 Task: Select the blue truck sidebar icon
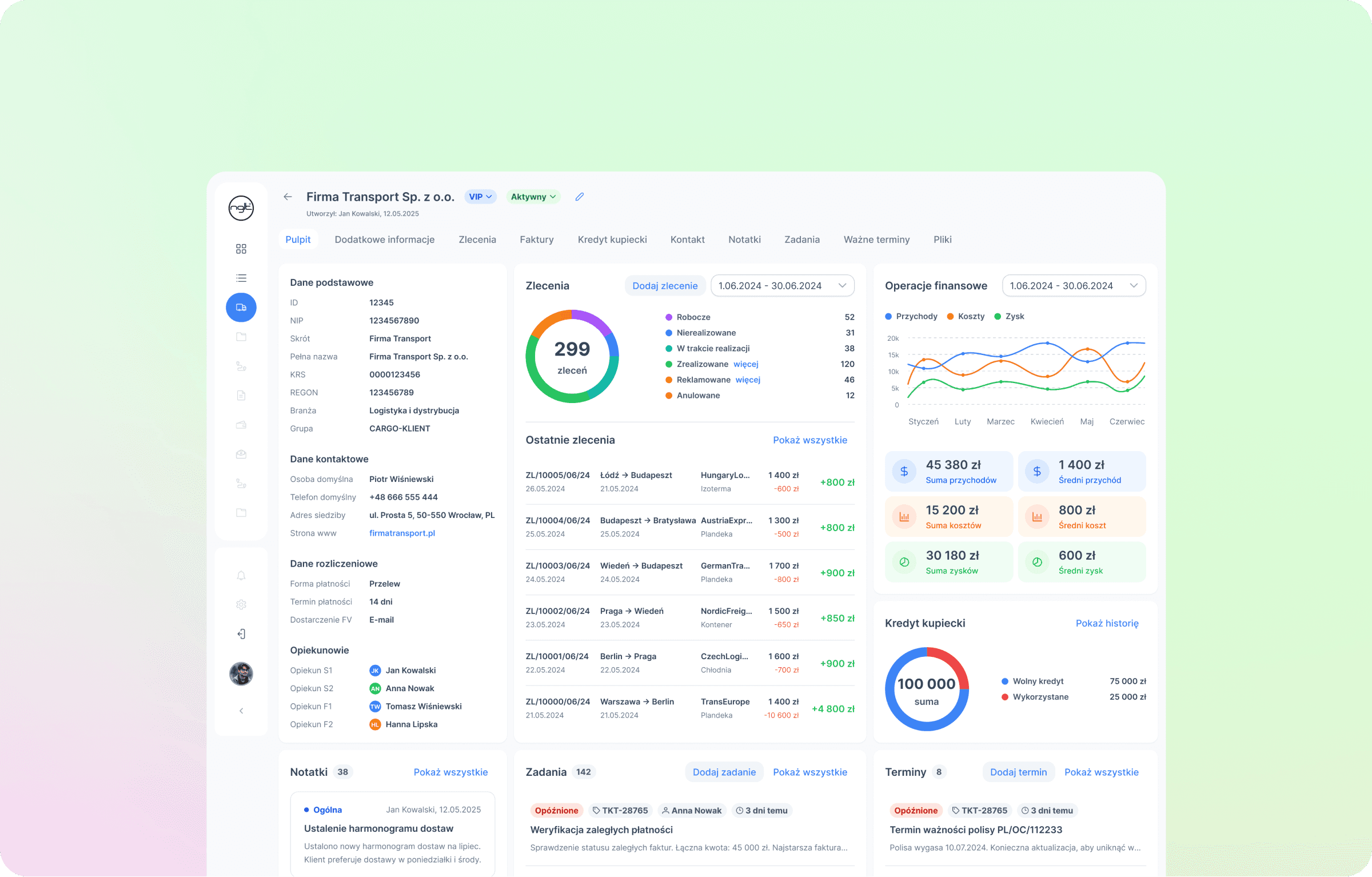coord(241,308)
